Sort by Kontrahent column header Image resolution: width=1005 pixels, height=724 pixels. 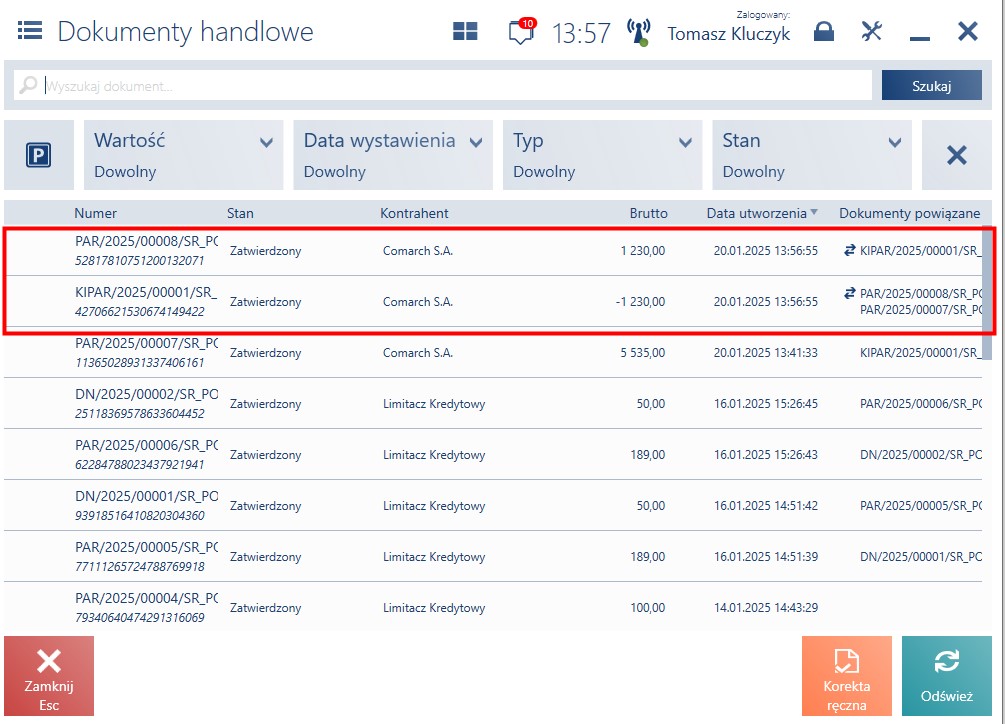click(x=414, y=213)
